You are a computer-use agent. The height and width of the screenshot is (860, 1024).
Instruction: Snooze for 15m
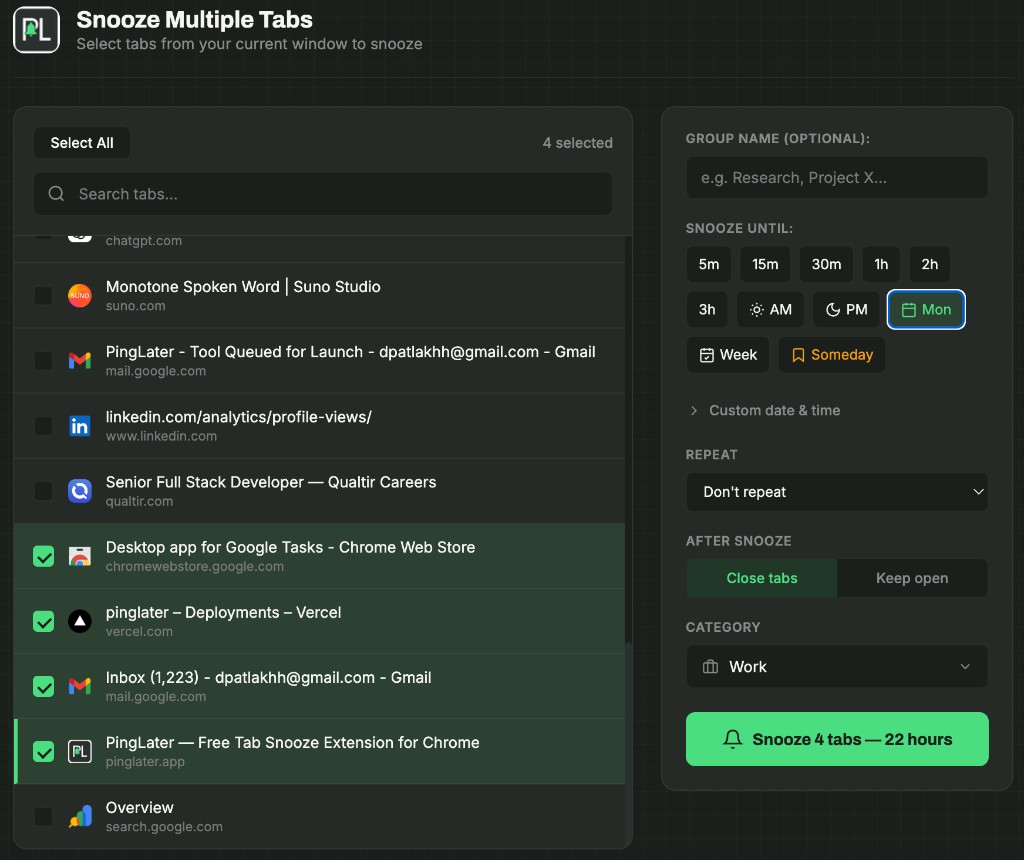coord(765,264)
